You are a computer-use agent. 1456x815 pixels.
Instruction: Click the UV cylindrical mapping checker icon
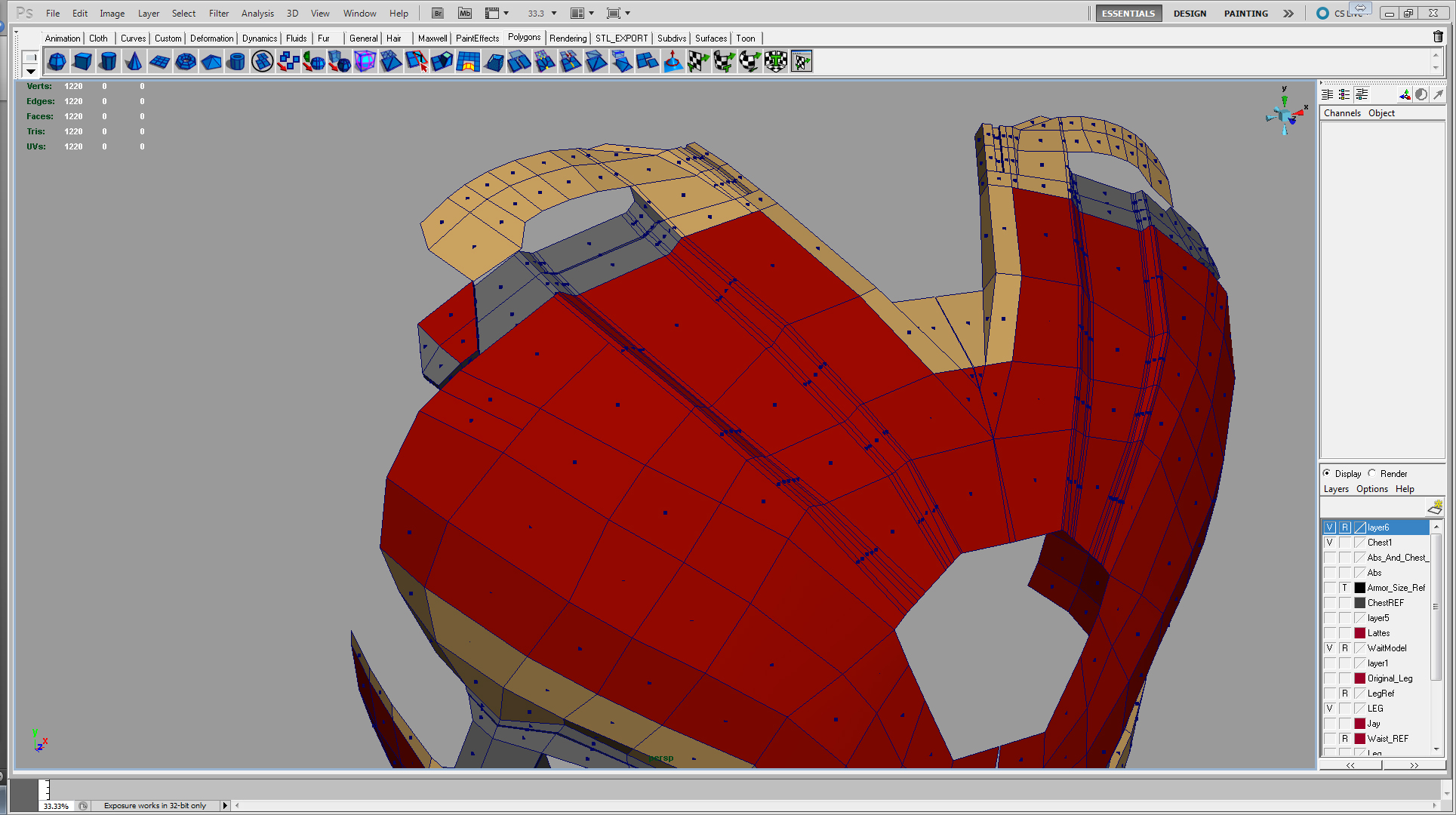[x=725, y=61]
